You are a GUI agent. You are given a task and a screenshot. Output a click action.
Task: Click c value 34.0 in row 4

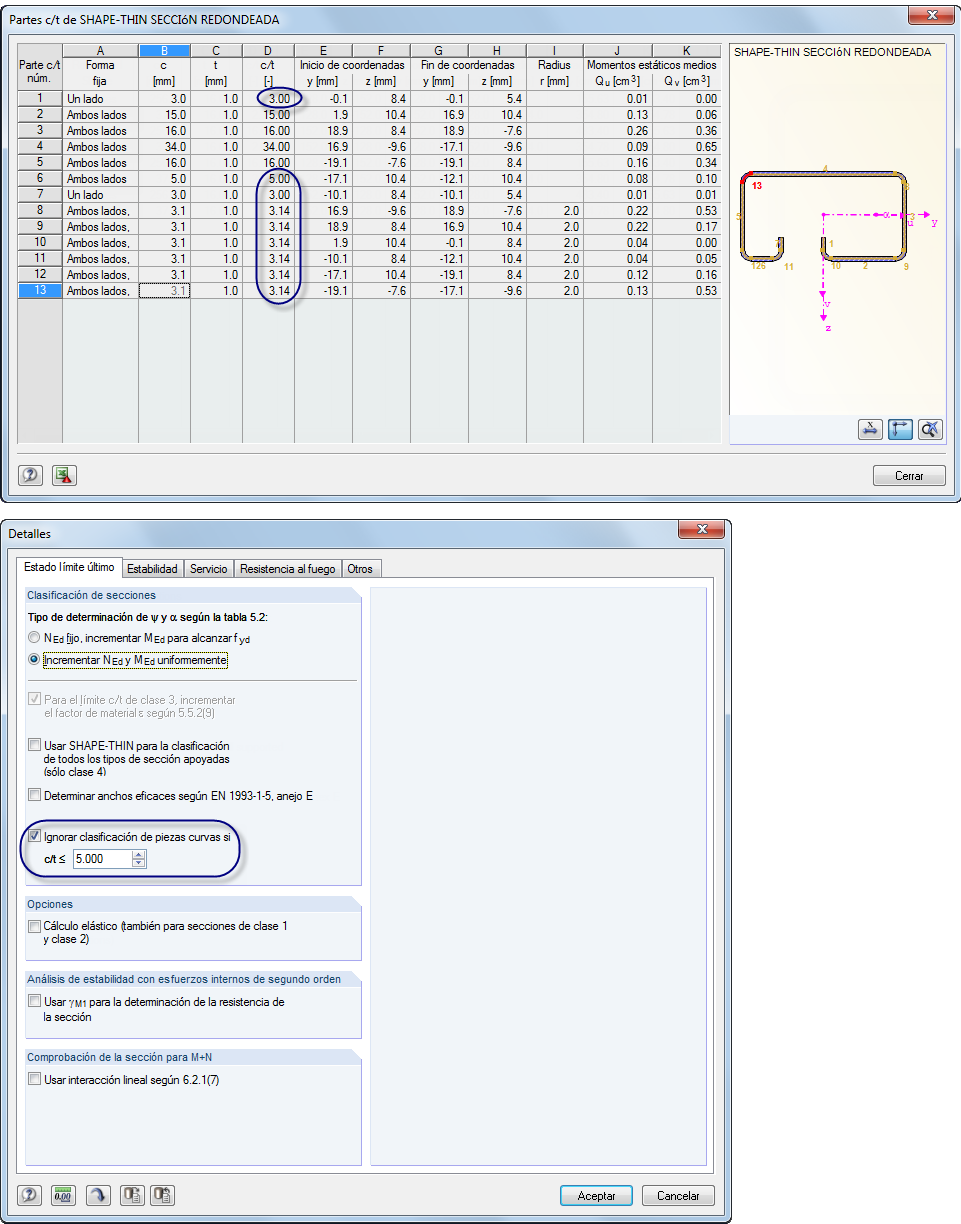[164, 147]
